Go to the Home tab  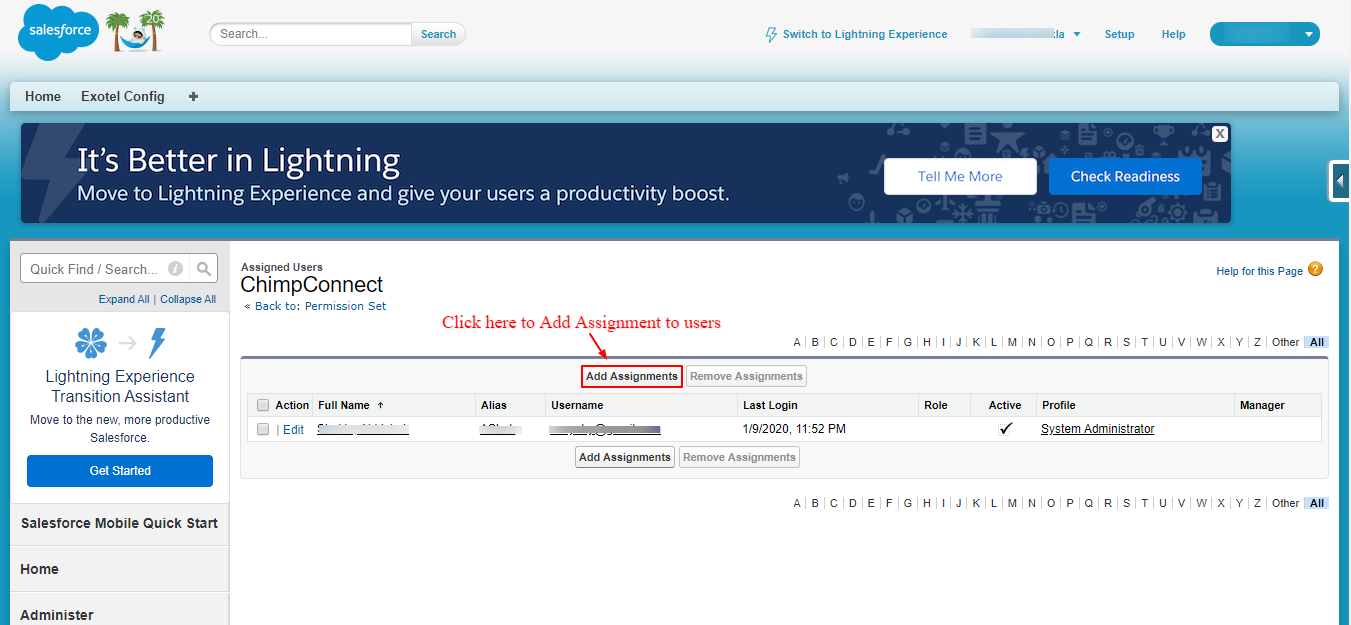point(43,97)
